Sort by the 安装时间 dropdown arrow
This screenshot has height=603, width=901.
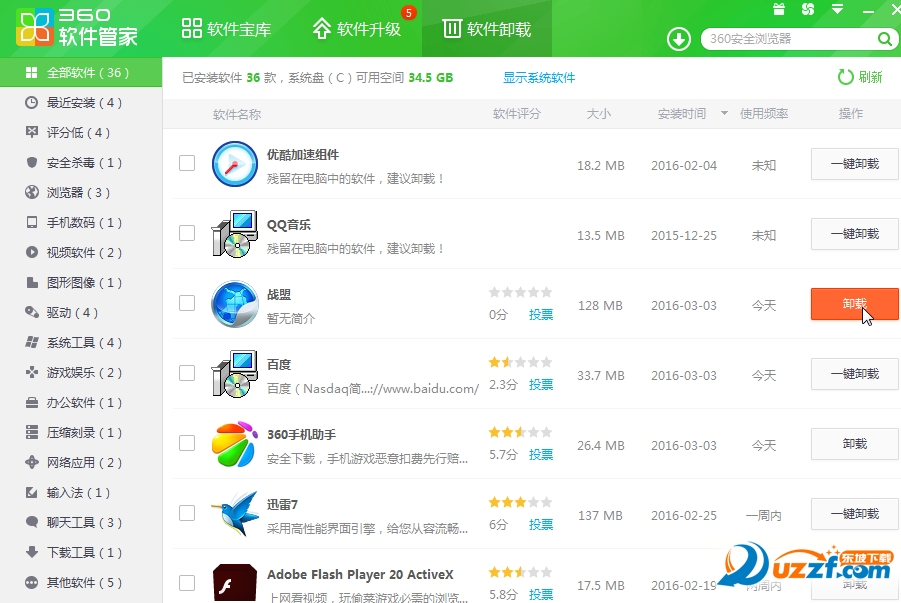pos(724,113)
